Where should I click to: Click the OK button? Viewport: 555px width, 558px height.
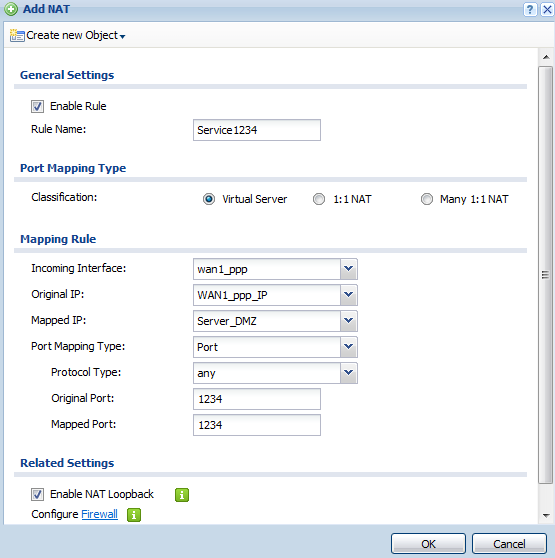coord(428,544)
